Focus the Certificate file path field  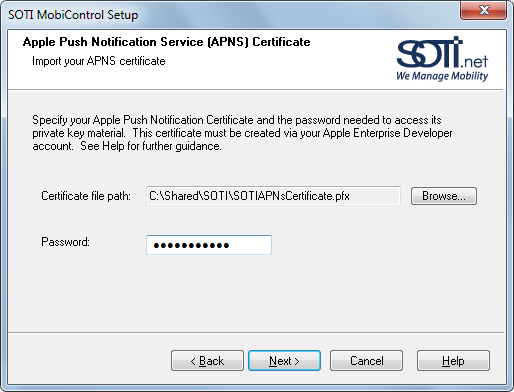(273, 196)
